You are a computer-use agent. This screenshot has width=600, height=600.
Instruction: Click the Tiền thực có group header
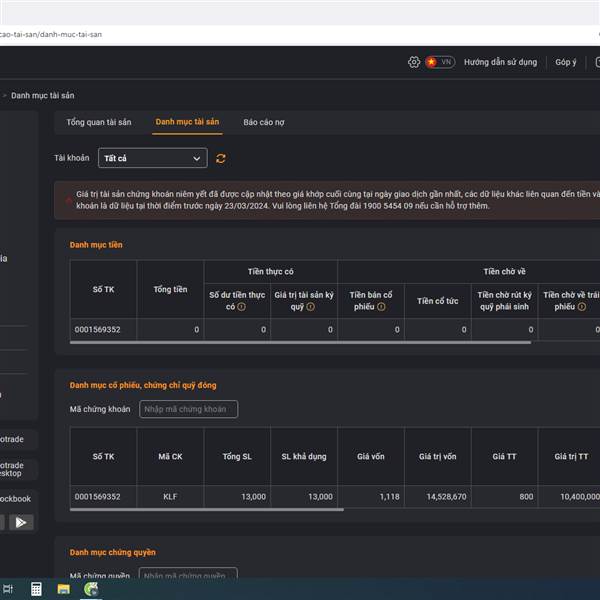pos(271,272)
